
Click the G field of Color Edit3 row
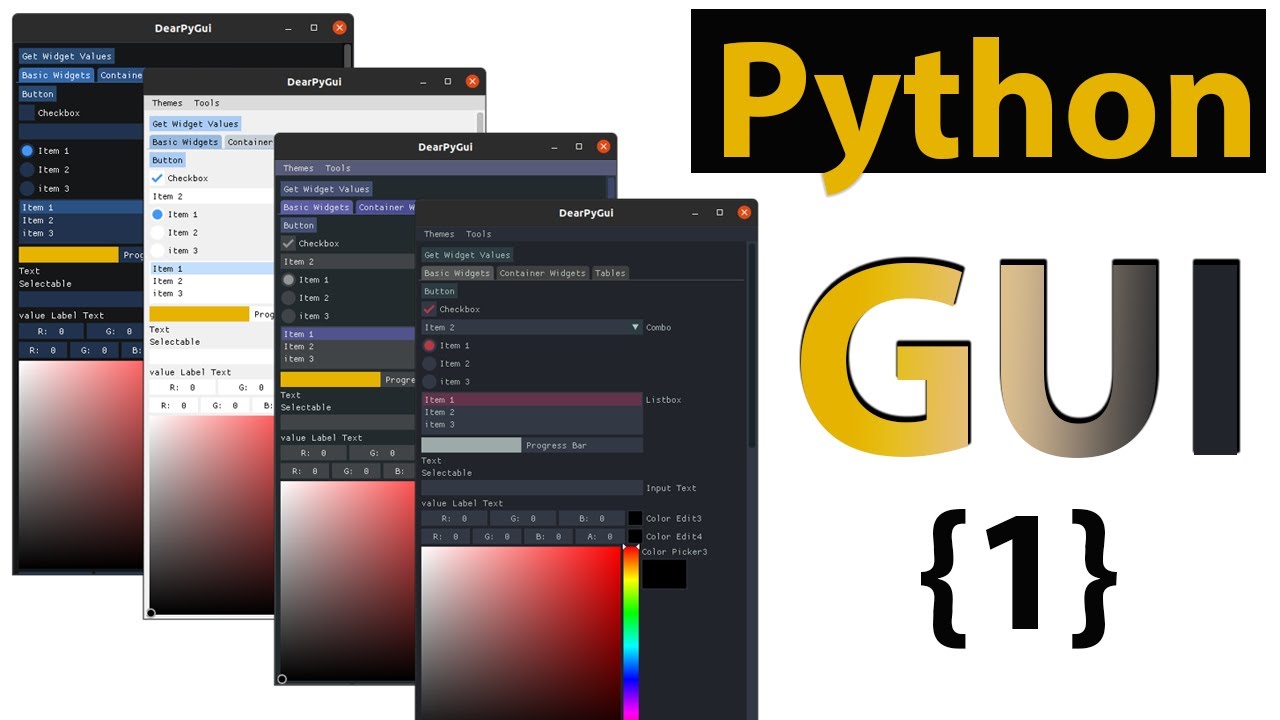pyautogui.click(x=523, y=518)
